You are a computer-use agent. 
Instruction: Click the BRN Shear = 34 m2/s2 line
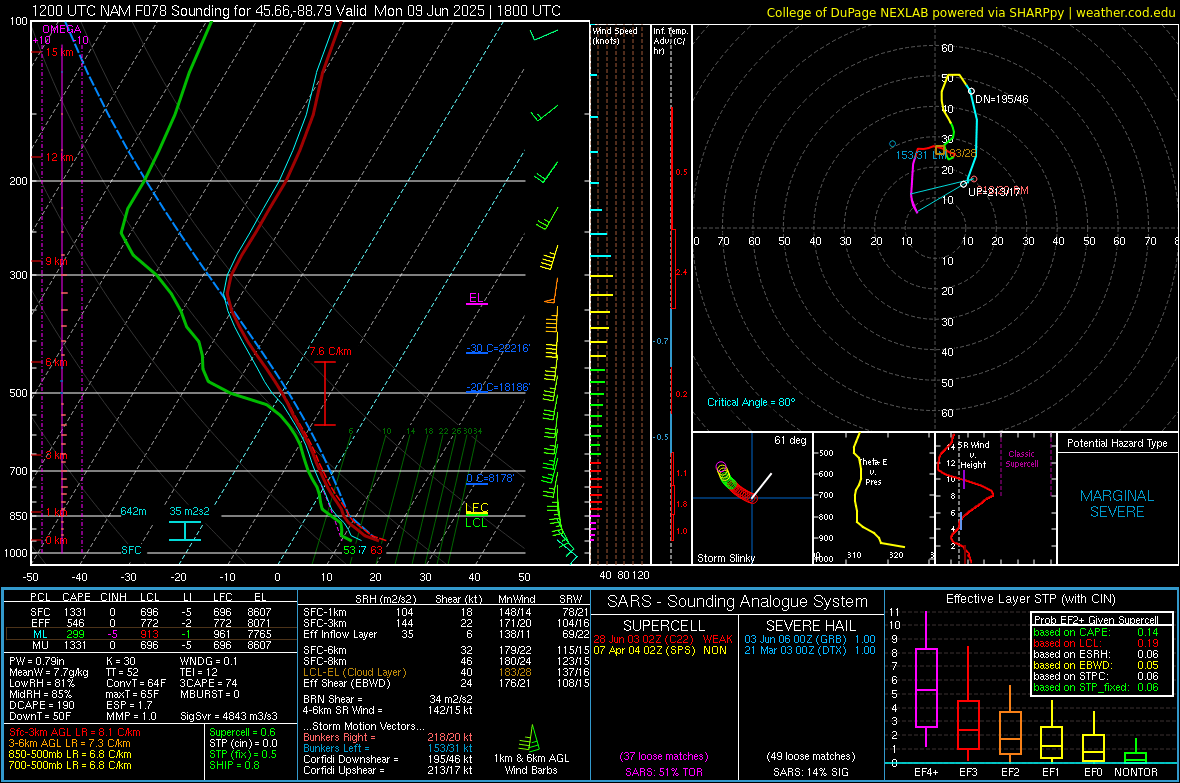[388, 699]
